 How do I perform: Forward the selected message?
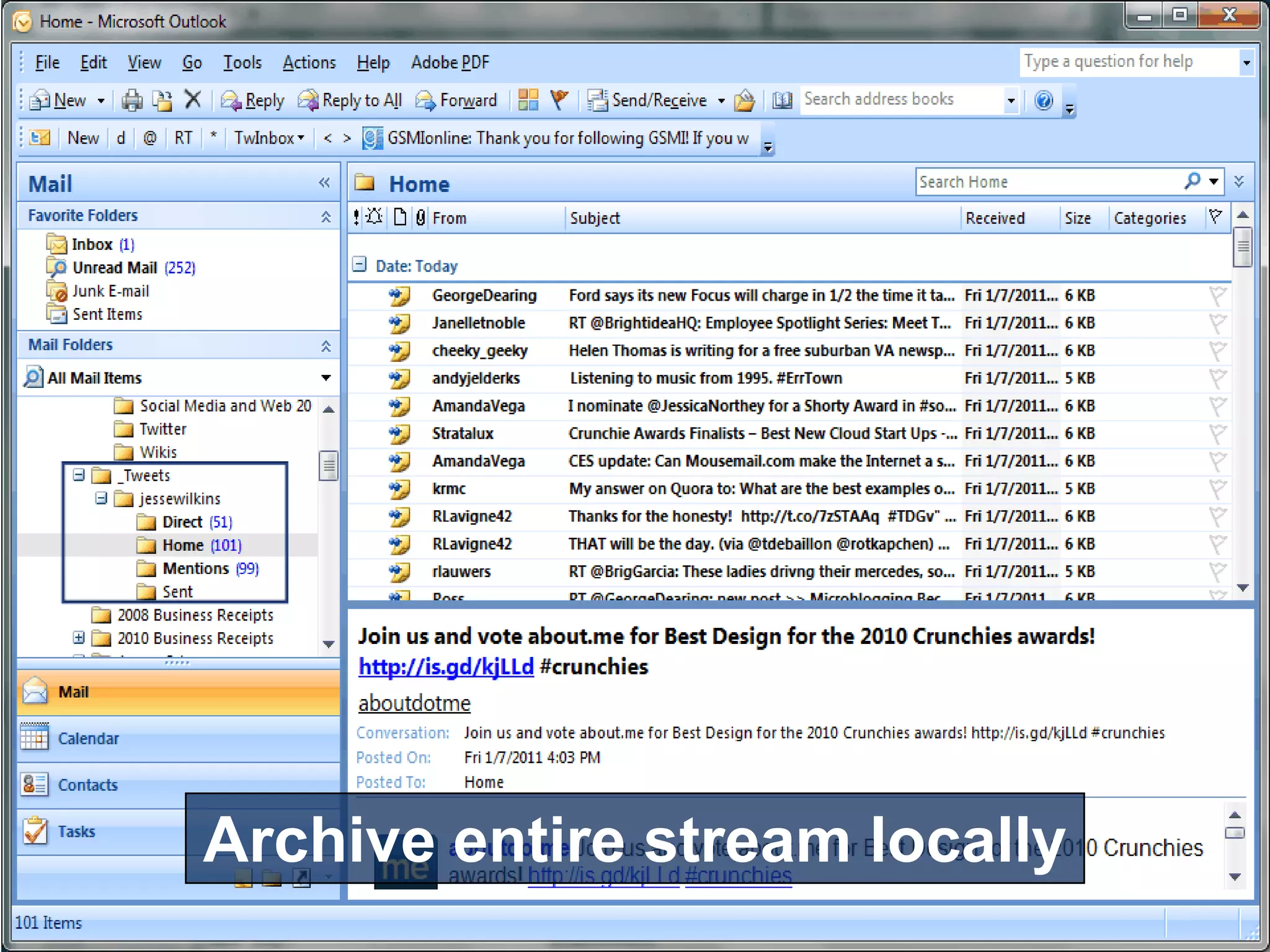[456, 100]
